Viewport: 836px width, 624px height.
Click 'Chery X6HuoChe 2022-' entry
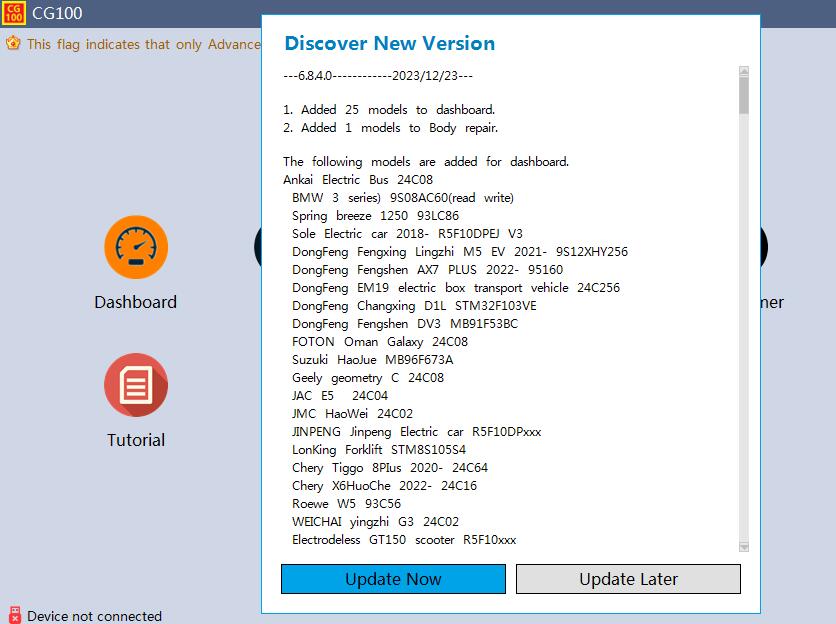[384, 486]
